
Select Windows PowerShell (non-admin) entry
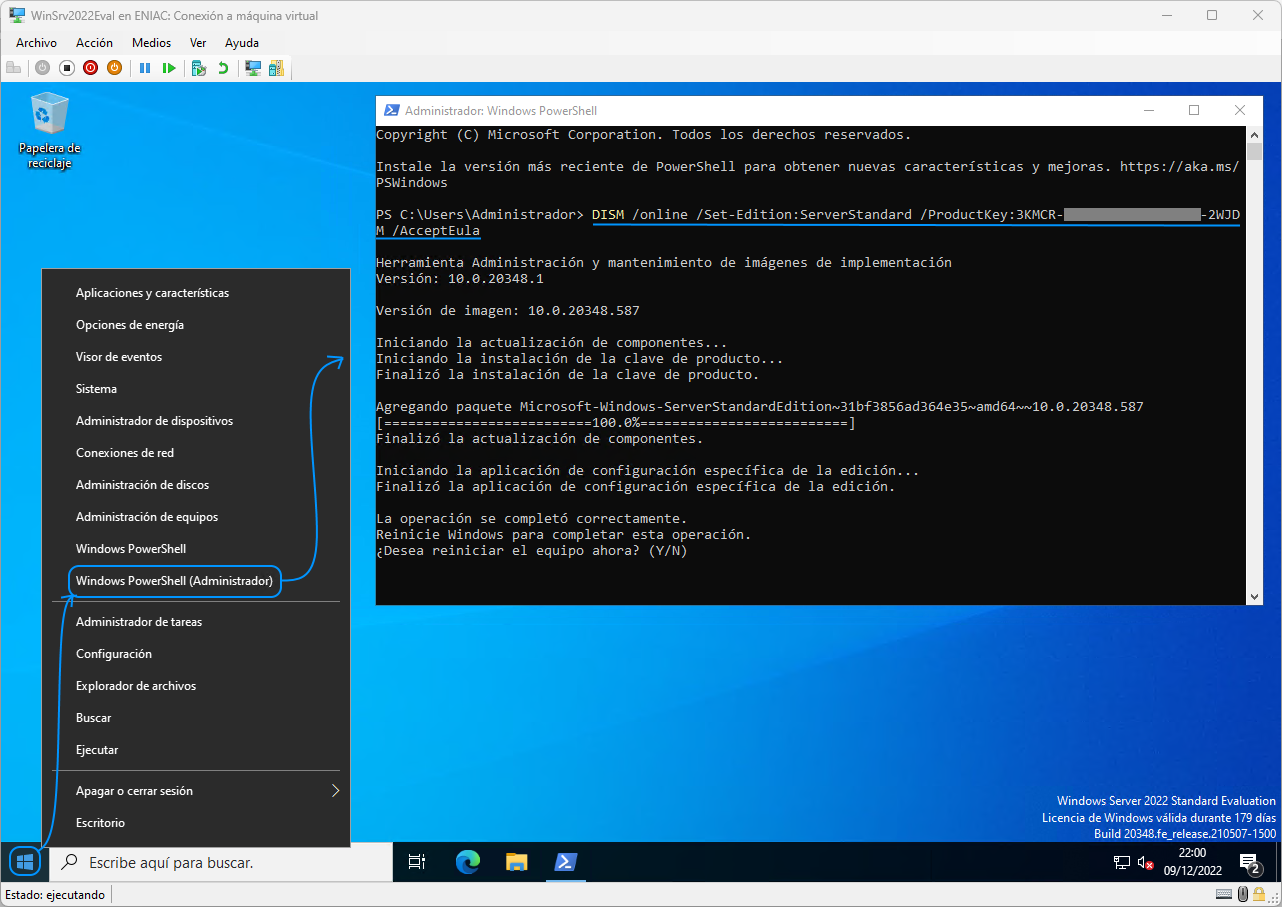click(x=196, y=549)
